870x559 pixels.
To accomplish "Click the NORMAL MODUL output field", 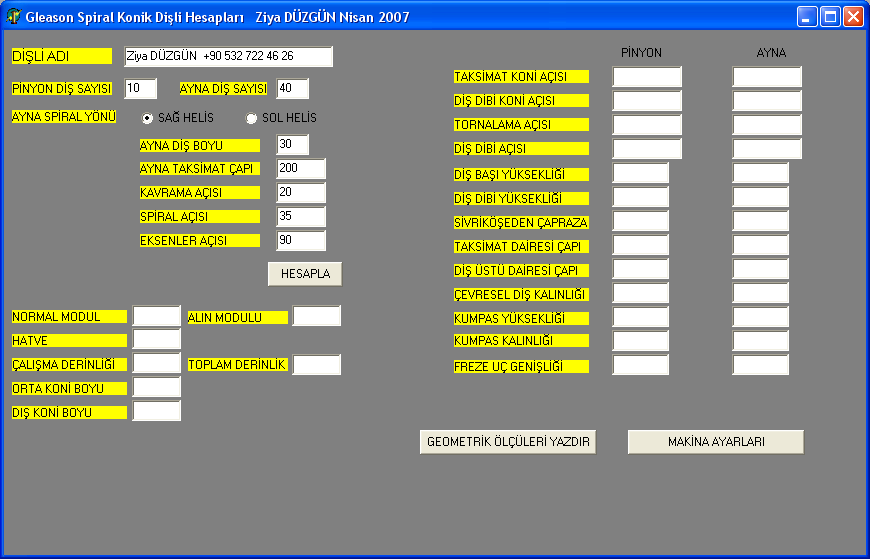I will click(x=157, y=317).
